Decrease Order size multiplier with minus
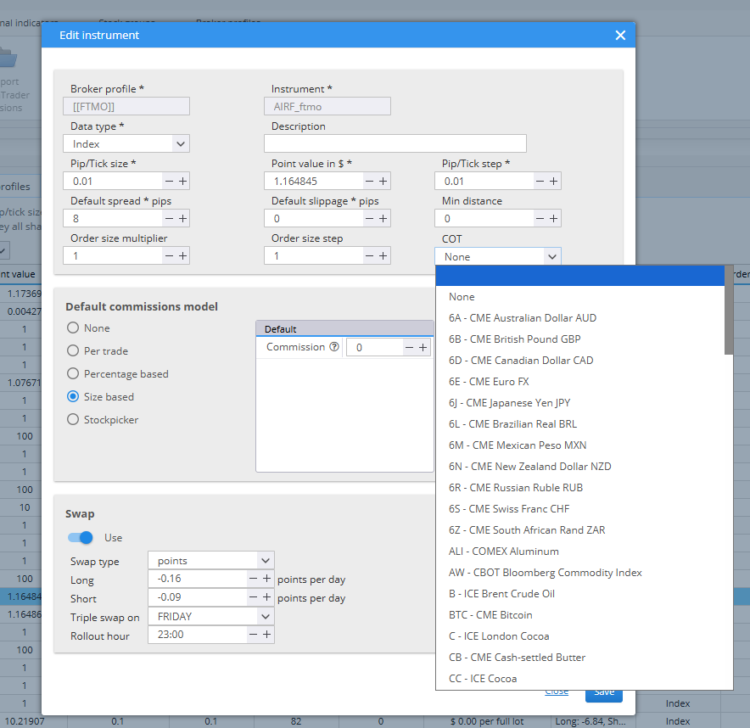 (169, 256)
